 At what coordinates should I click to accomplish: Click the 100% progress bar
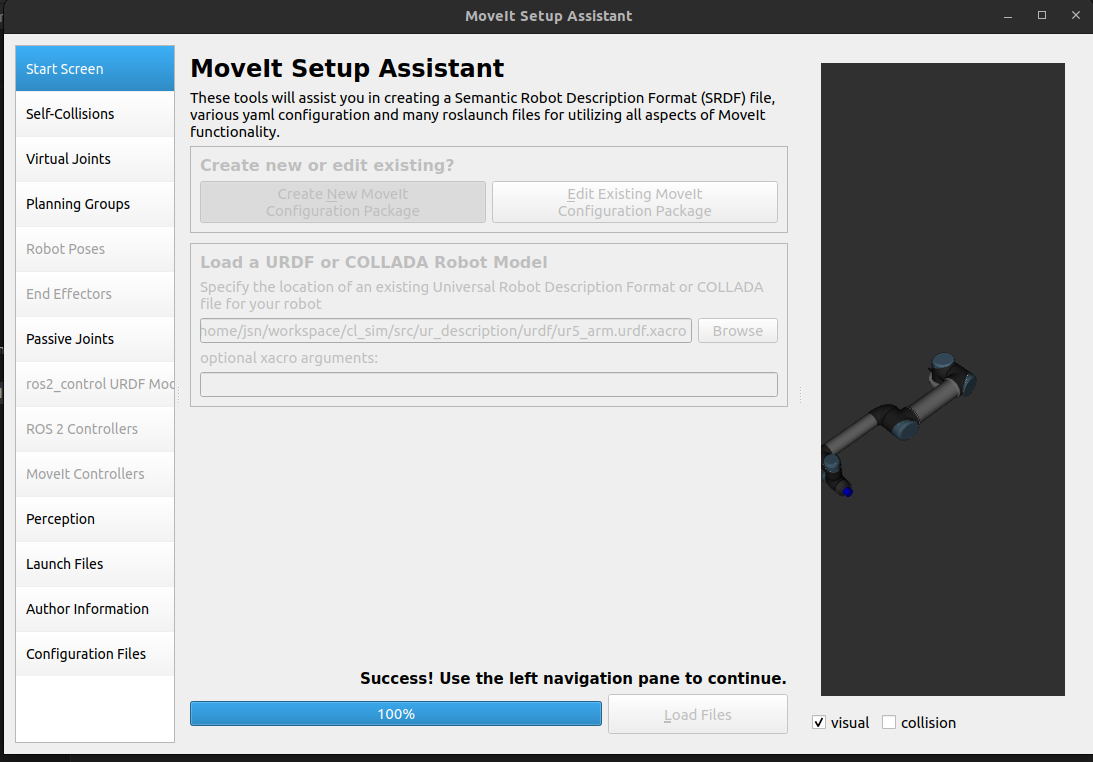tap(396, 714)
